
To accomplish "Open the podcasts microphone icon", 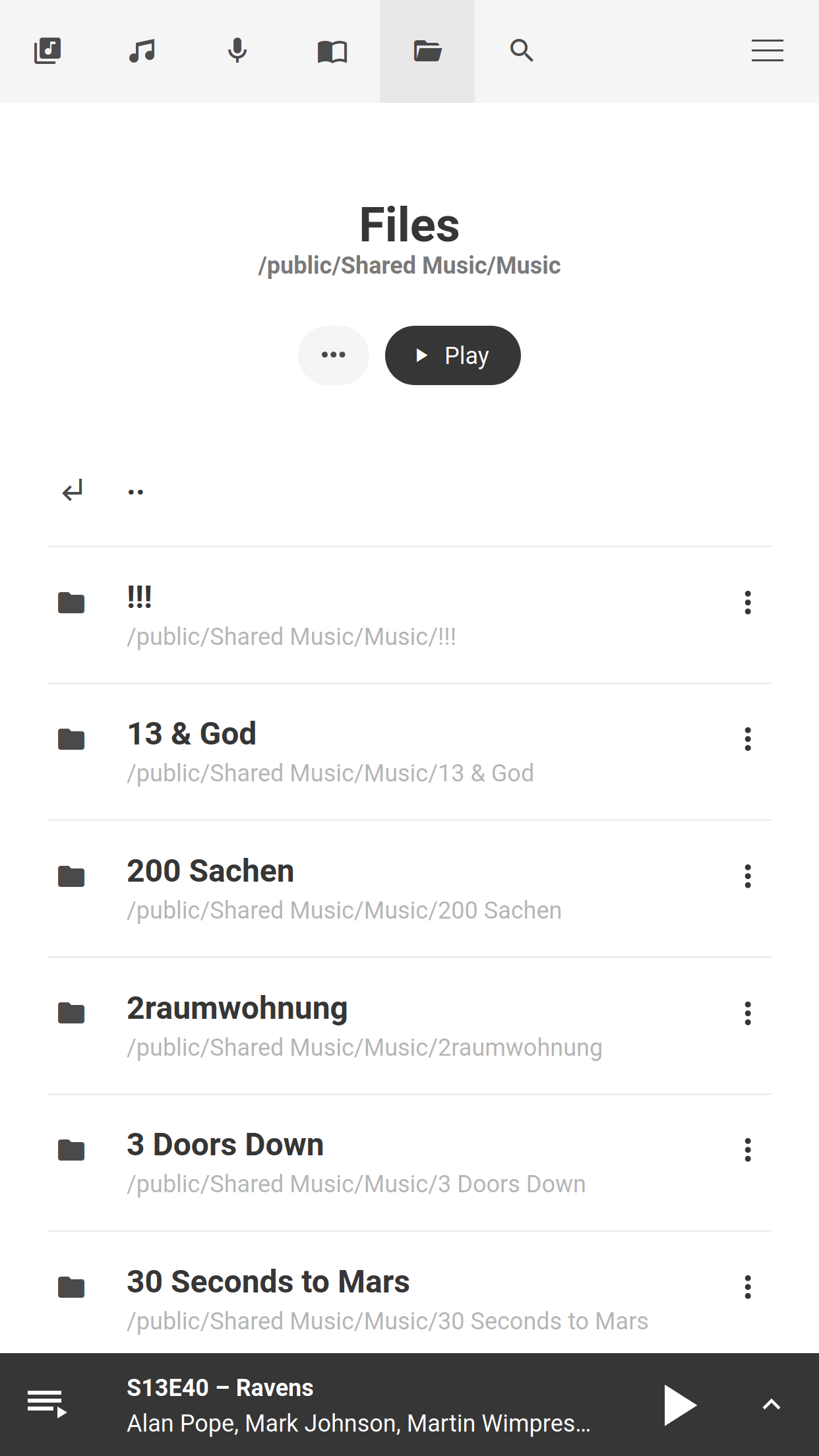I will [237, 51].
